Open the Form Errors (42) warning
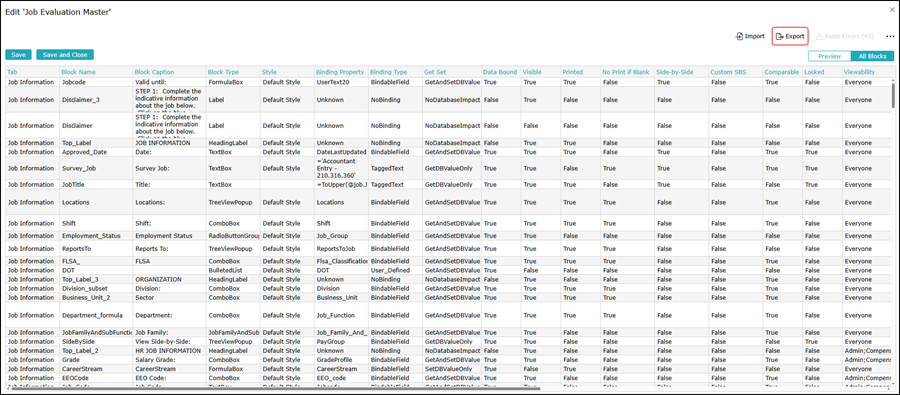Screen dimensions: 900x395 tap(845, 36)
